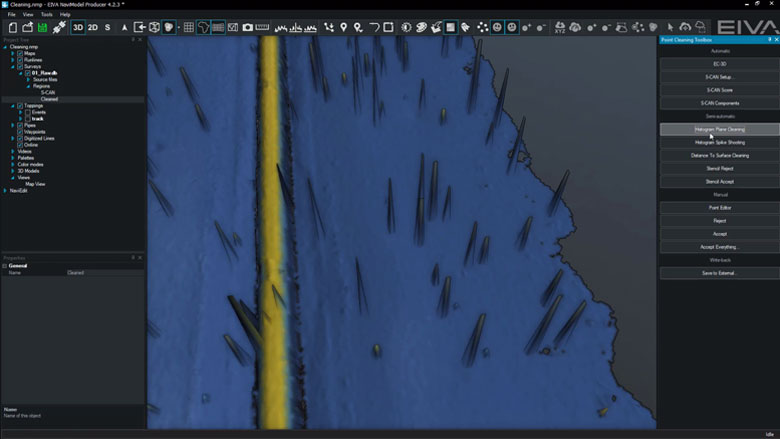Click the Distance To Surface Cleaning button
The image size is (780, 439).
pyautogui.click(x=719, y=155)
